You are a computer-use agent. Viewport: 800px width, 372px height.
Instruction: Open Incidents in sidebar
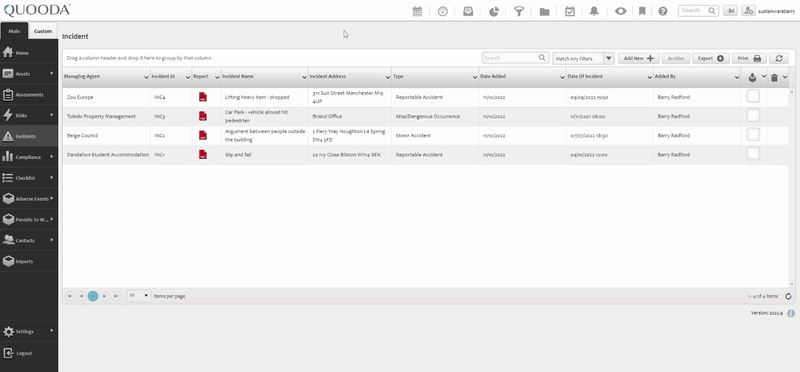tap(29, 136)
